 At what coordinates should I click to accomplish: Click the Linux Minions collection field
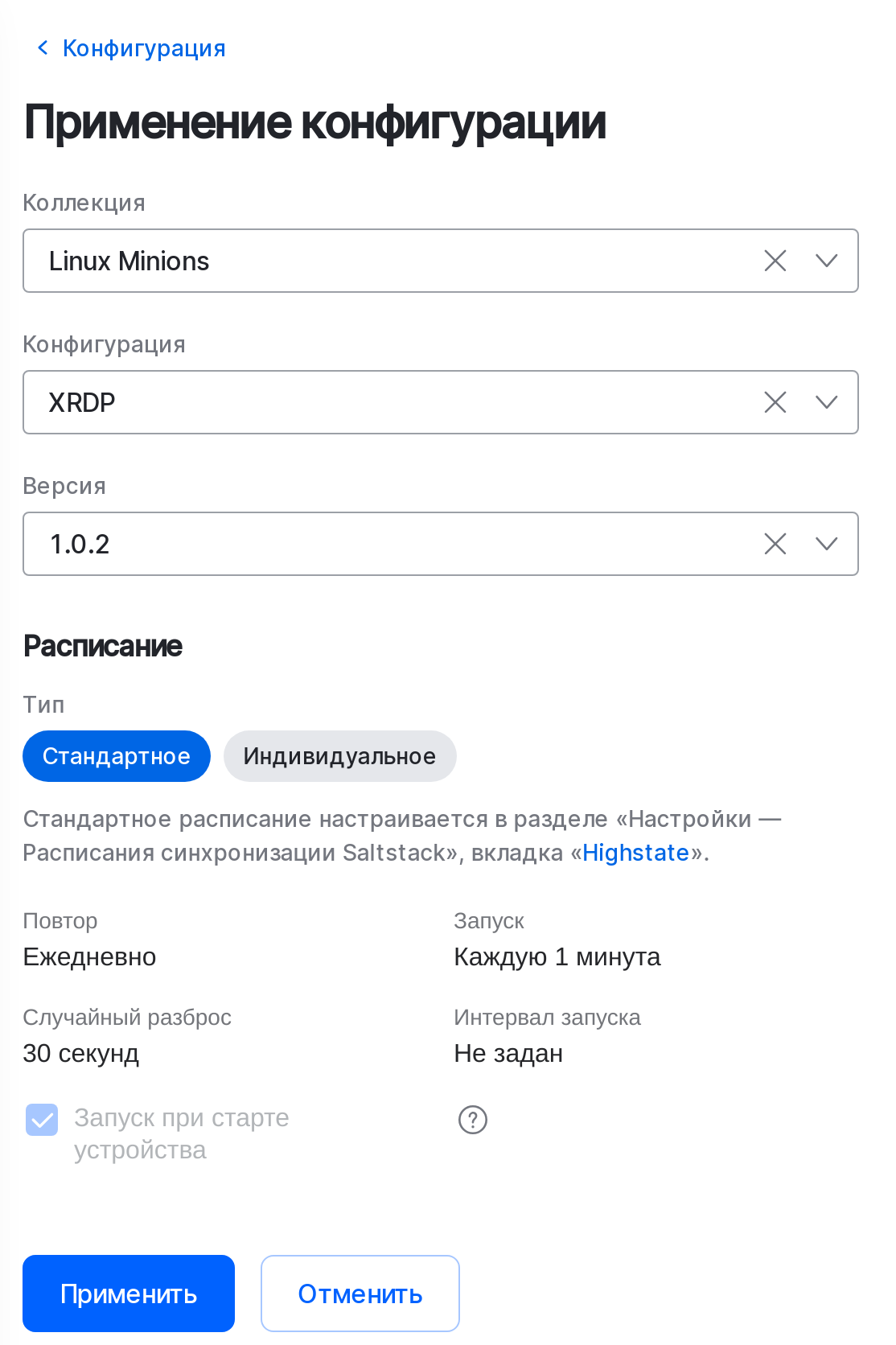pyautogui.click(x=386, y=261)
